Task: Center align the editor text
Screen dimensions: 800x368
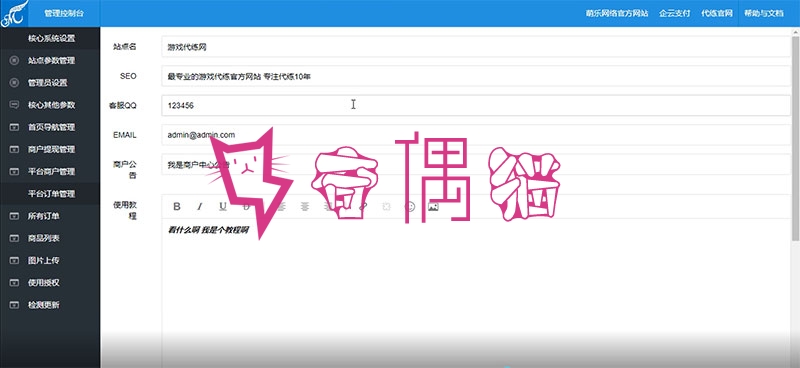Action: [305, 206]
